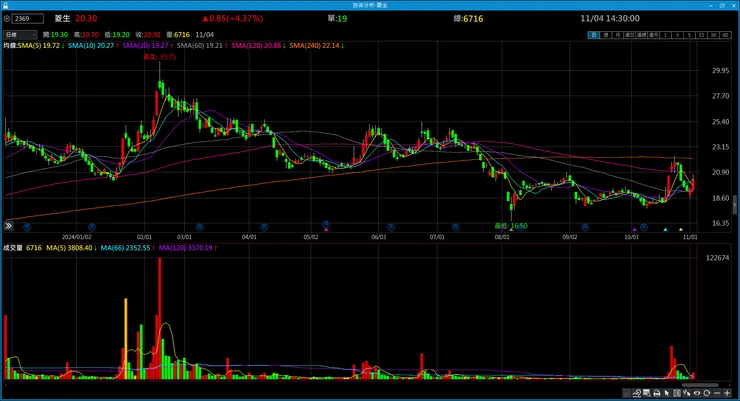Switch to the 1-minute interval button

665,35
